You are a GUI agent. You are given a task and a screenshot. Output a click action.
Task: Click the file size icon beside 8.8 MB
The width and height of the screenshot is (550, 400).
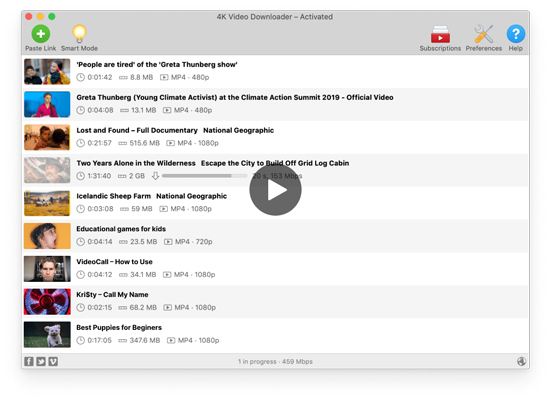[123, 78]
